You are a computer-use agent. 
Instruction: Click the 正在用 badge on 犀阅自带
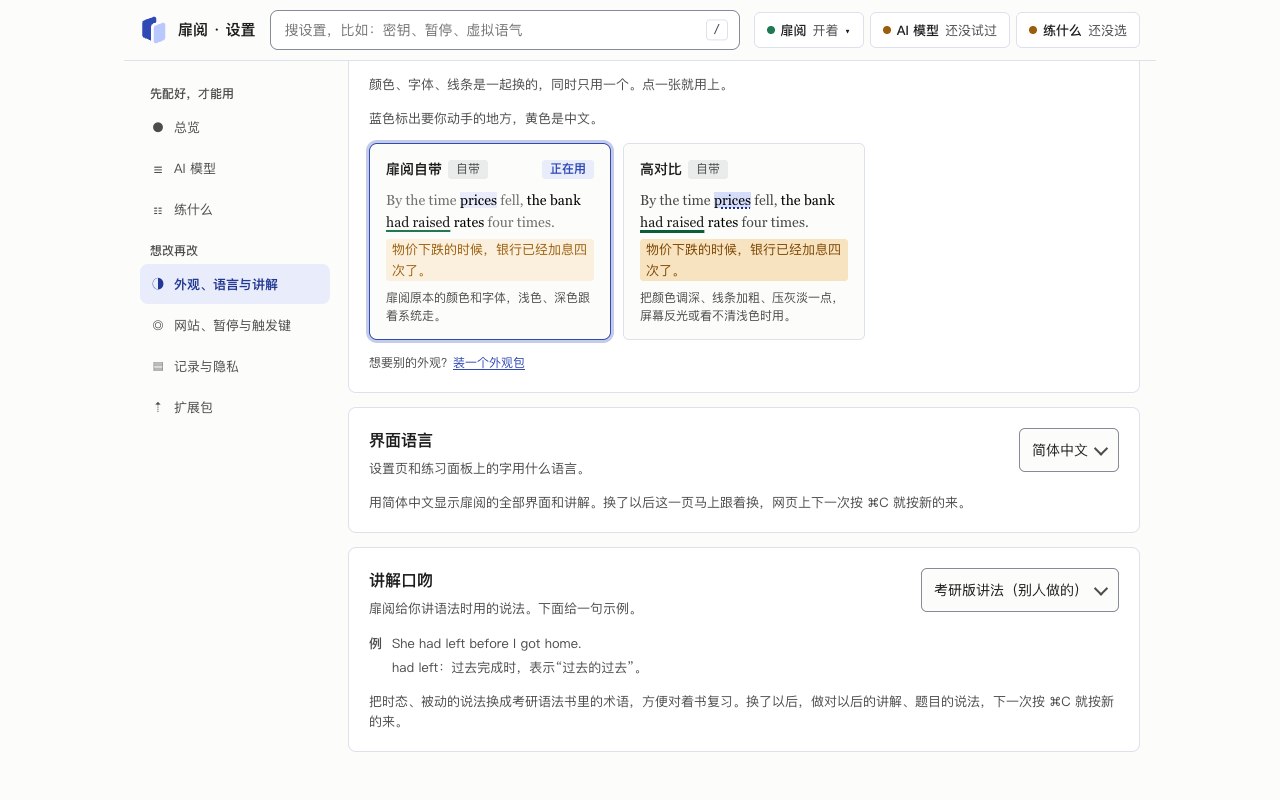coord(568,169)
